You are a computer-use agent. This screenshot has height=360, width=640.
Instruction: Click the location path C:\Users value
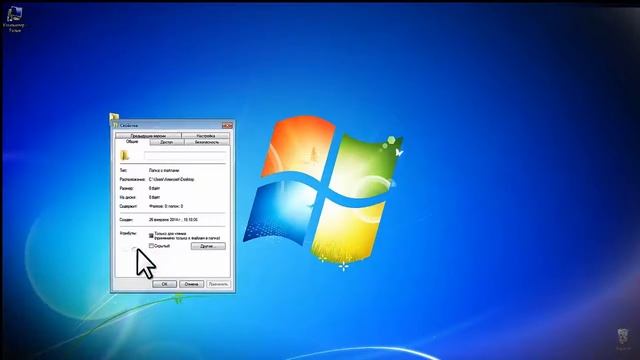pos(171,179)
